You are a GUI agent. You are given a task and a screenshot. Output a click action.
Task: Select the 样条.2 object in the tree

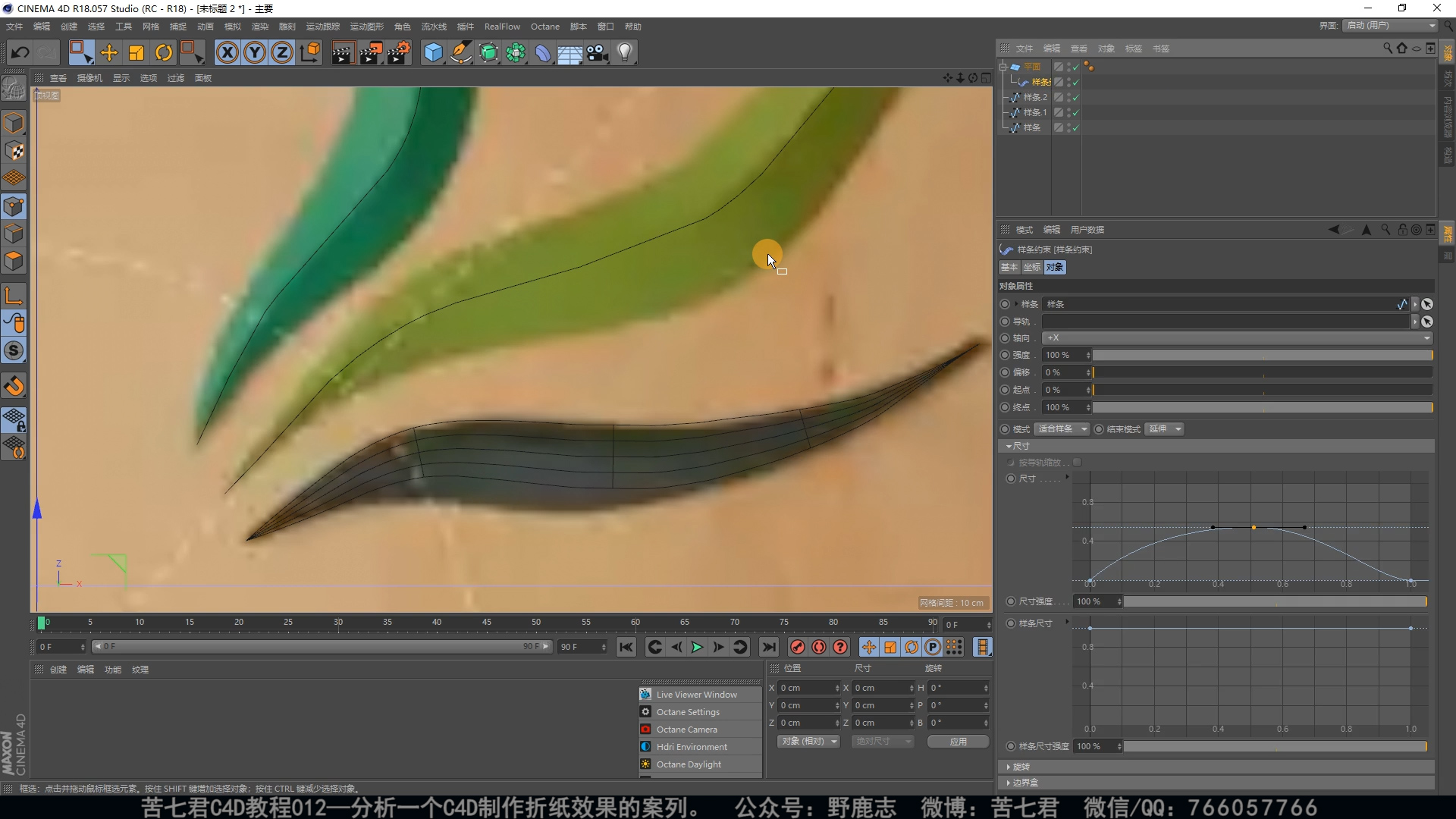click(x=1034, y=97)
